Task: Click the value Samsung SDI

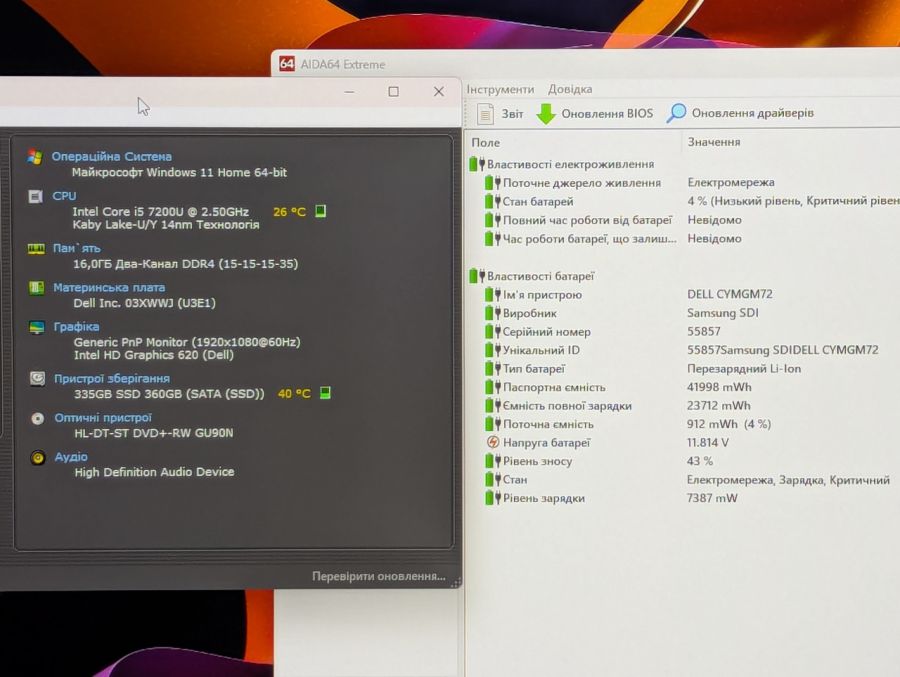Action: 723,313
